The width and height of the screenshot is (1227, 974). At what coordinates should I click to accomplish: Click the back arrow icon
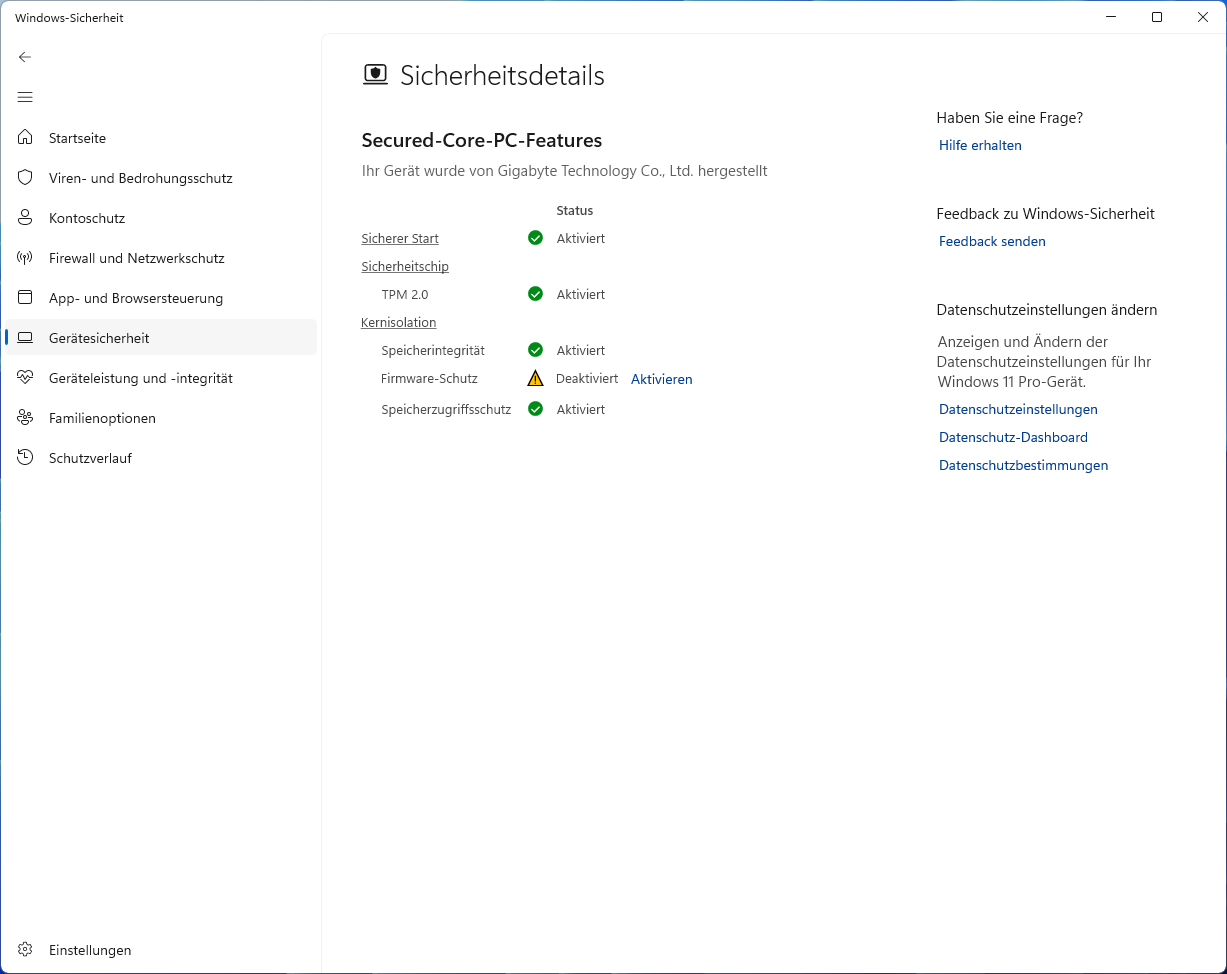pos(25,57)
